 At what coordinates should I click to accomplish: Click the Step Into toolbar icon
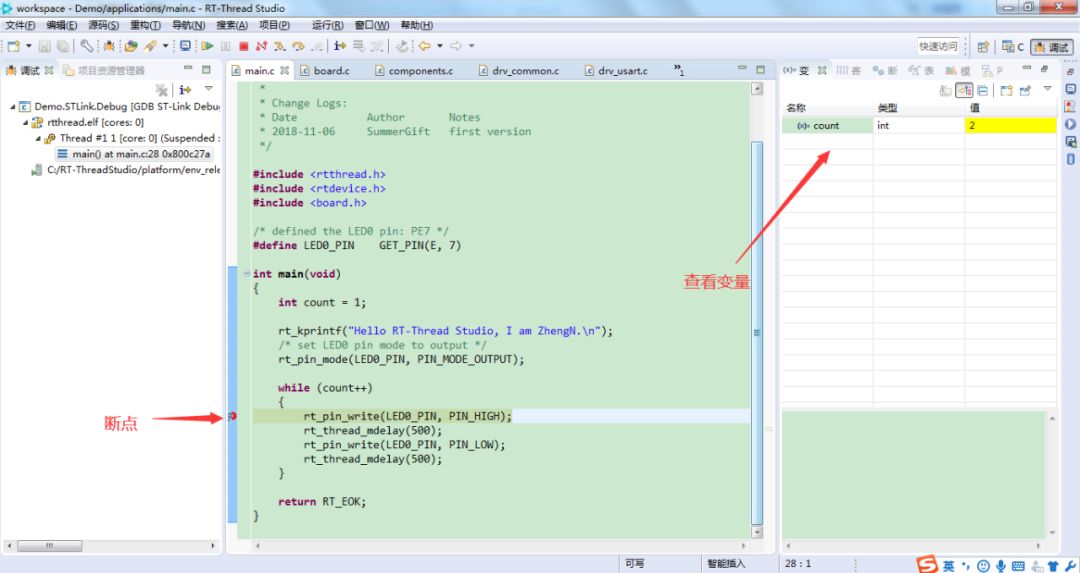click(279, 46)
